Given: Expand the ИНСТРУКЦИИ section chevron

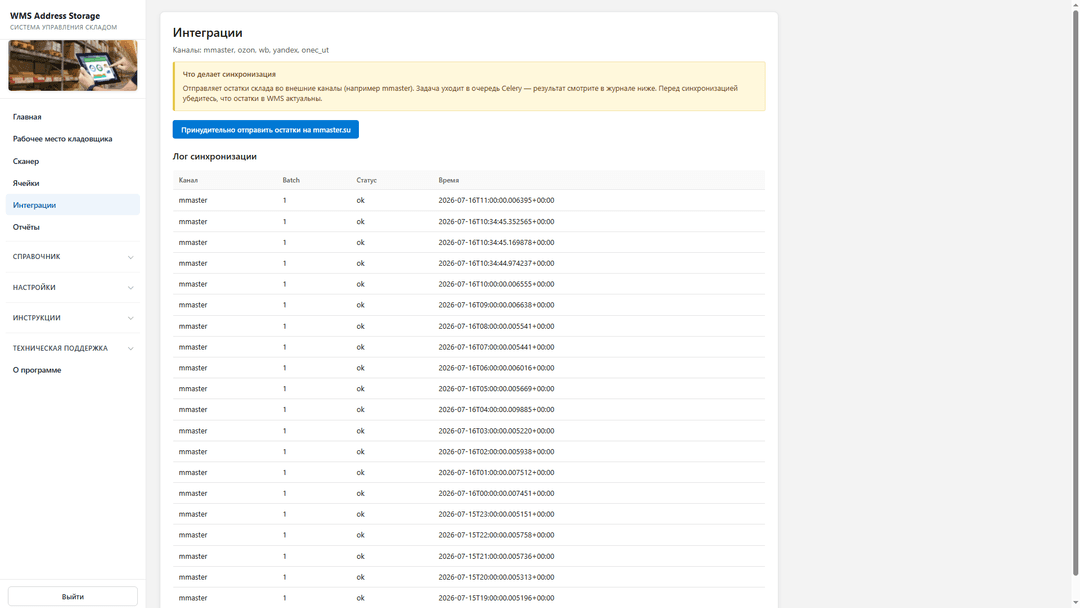Looking at the screenshot, I should [x=130, y=318].
